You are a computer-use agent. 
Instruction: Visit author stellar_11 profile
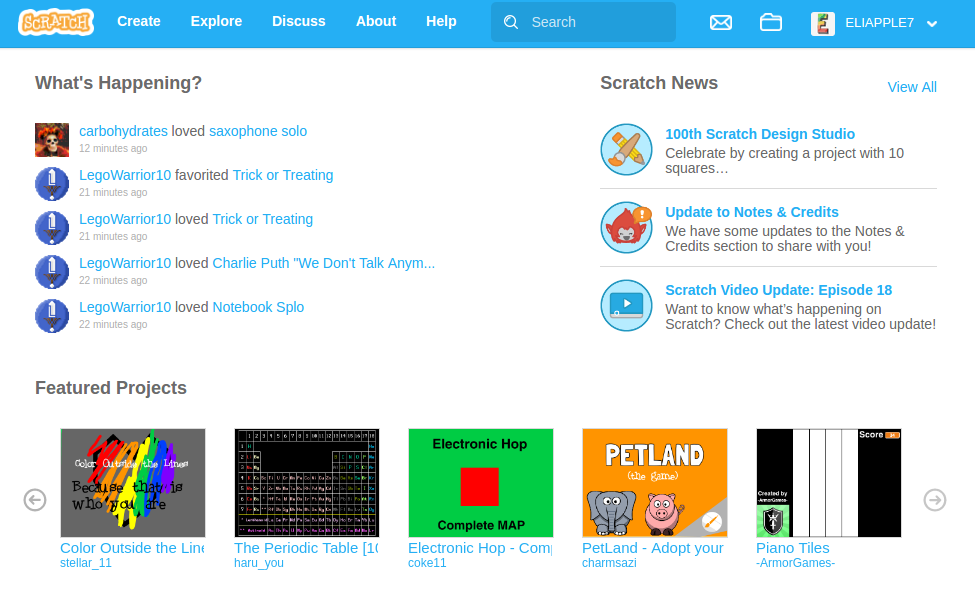pyautogui.click(x=86, y=563)
